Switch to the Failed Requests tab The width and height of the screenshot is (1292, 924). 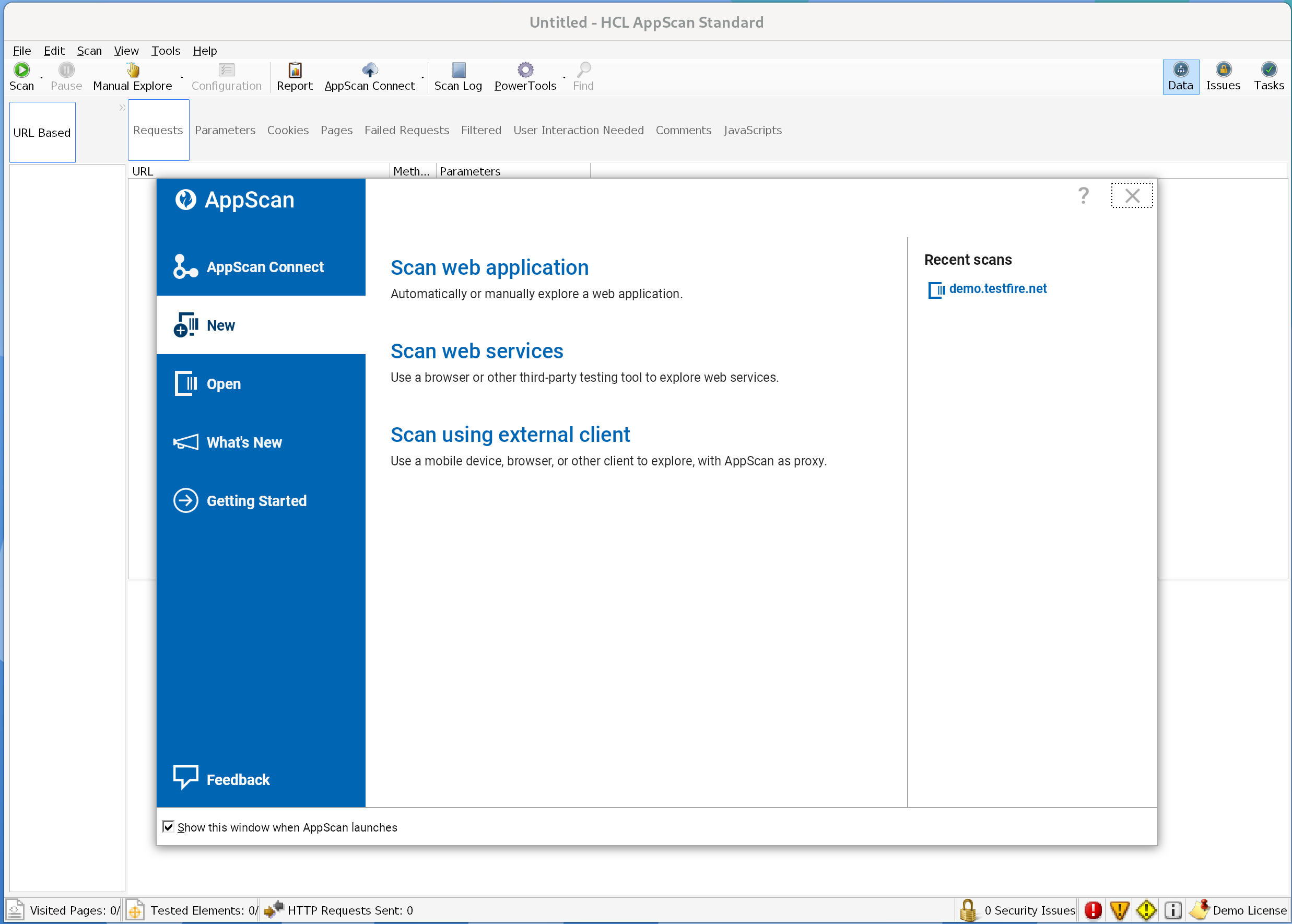[406, 130]
